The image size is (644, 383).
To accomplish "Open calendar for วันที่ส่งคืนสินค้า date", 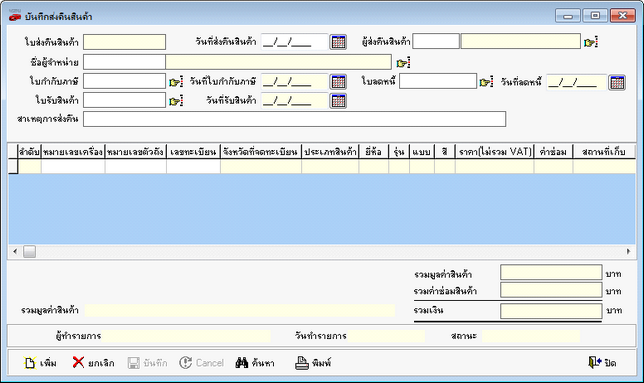I will 338,42.
